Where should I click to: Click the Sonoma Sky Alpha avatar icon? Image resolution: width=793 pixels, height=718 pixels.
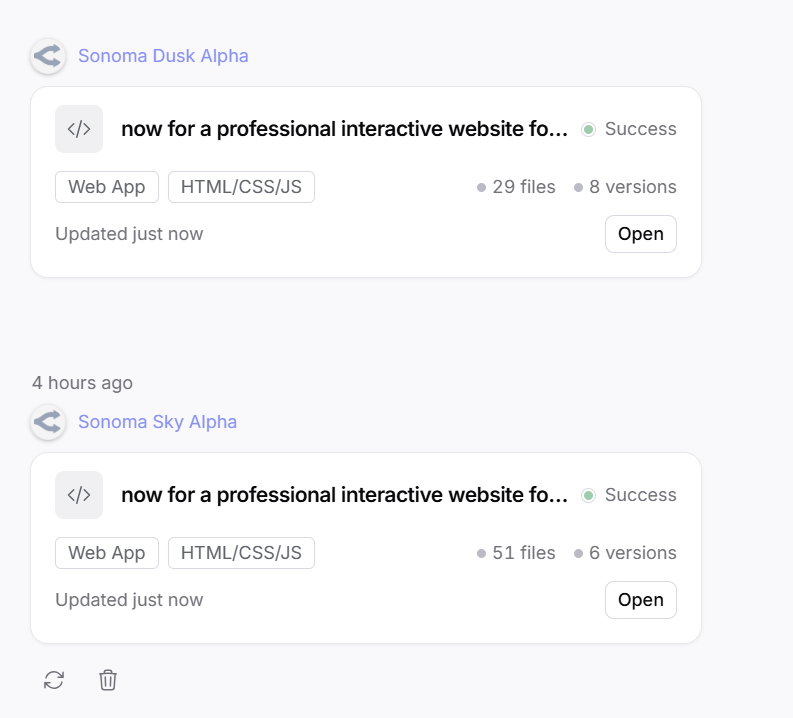click(x=47, y=422)
